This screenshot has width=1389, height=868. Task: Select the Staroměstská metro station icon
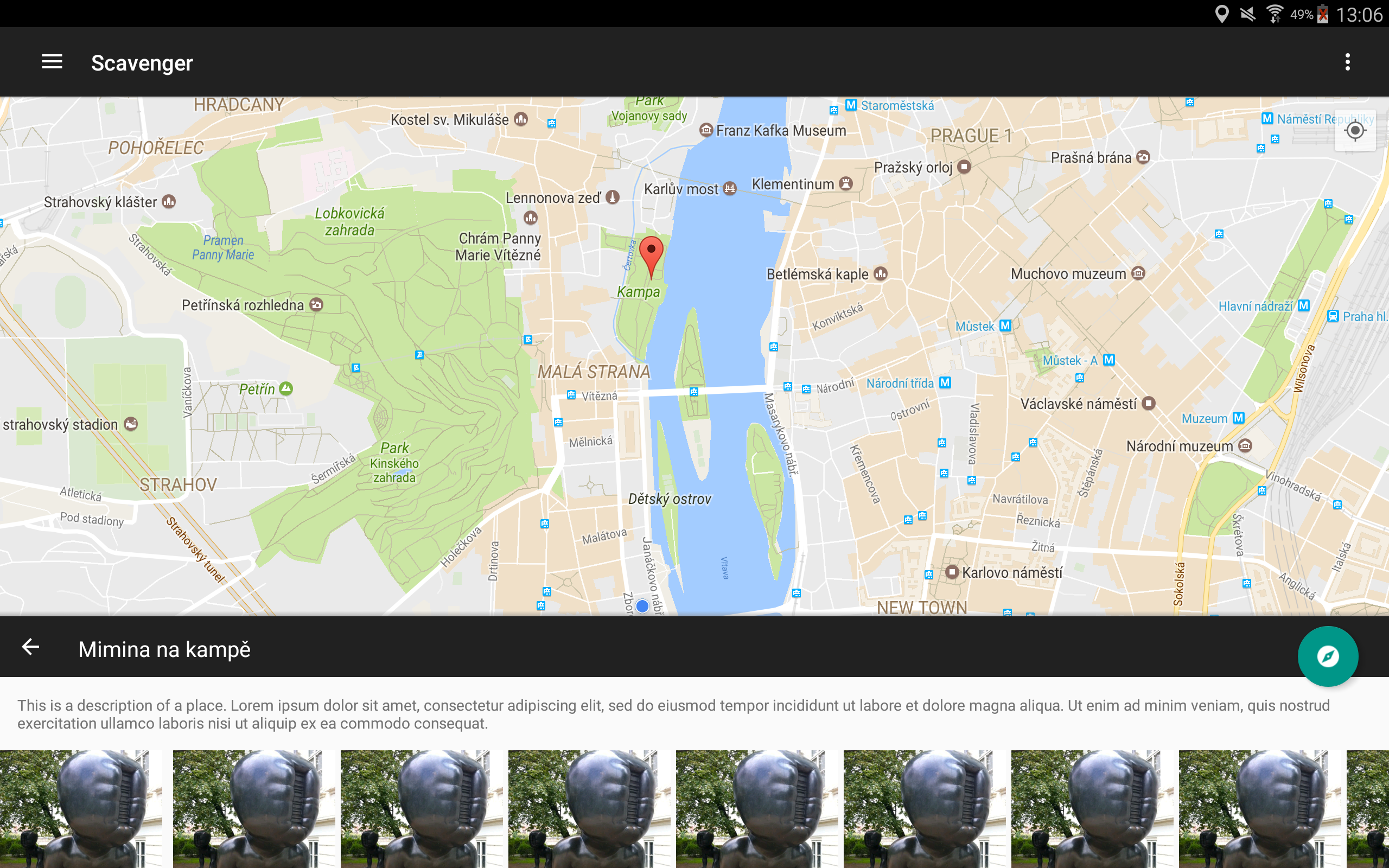click(x=851, y=105)
